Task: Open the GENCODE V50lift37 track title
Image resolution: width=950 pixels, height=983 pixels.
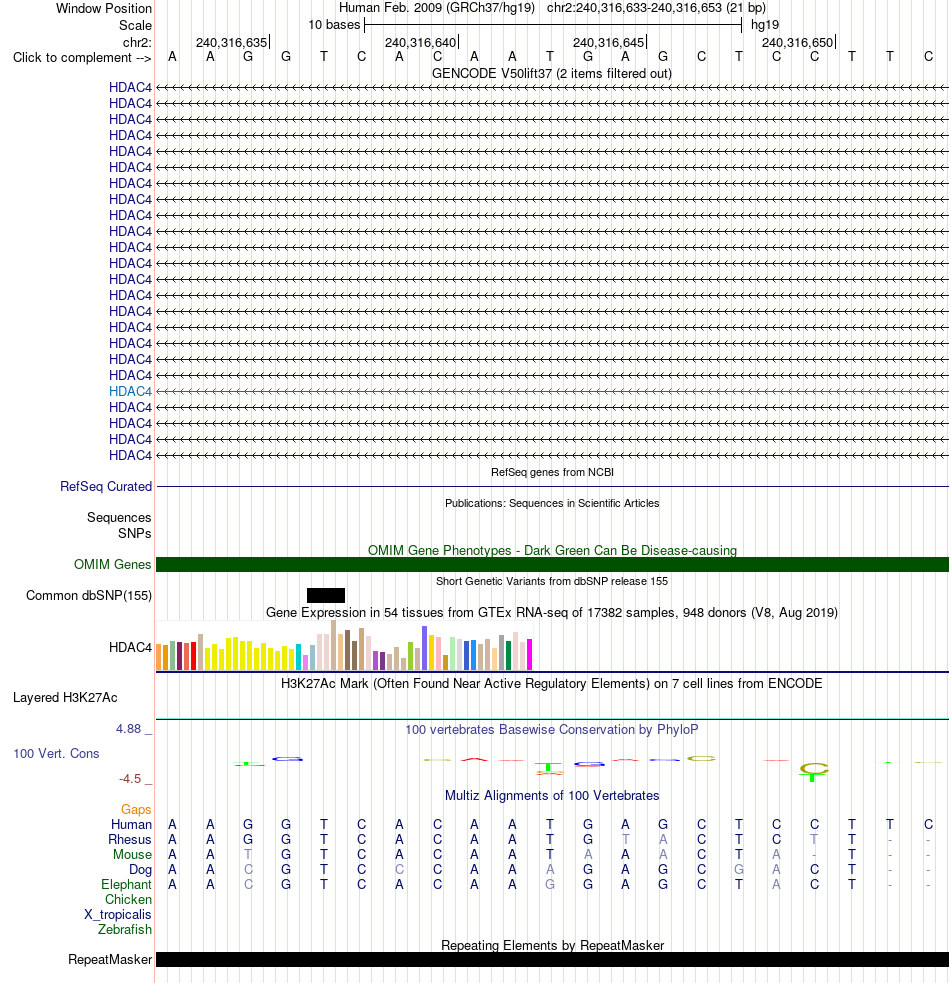Action: pyautogui.click(x=552, y=73)
